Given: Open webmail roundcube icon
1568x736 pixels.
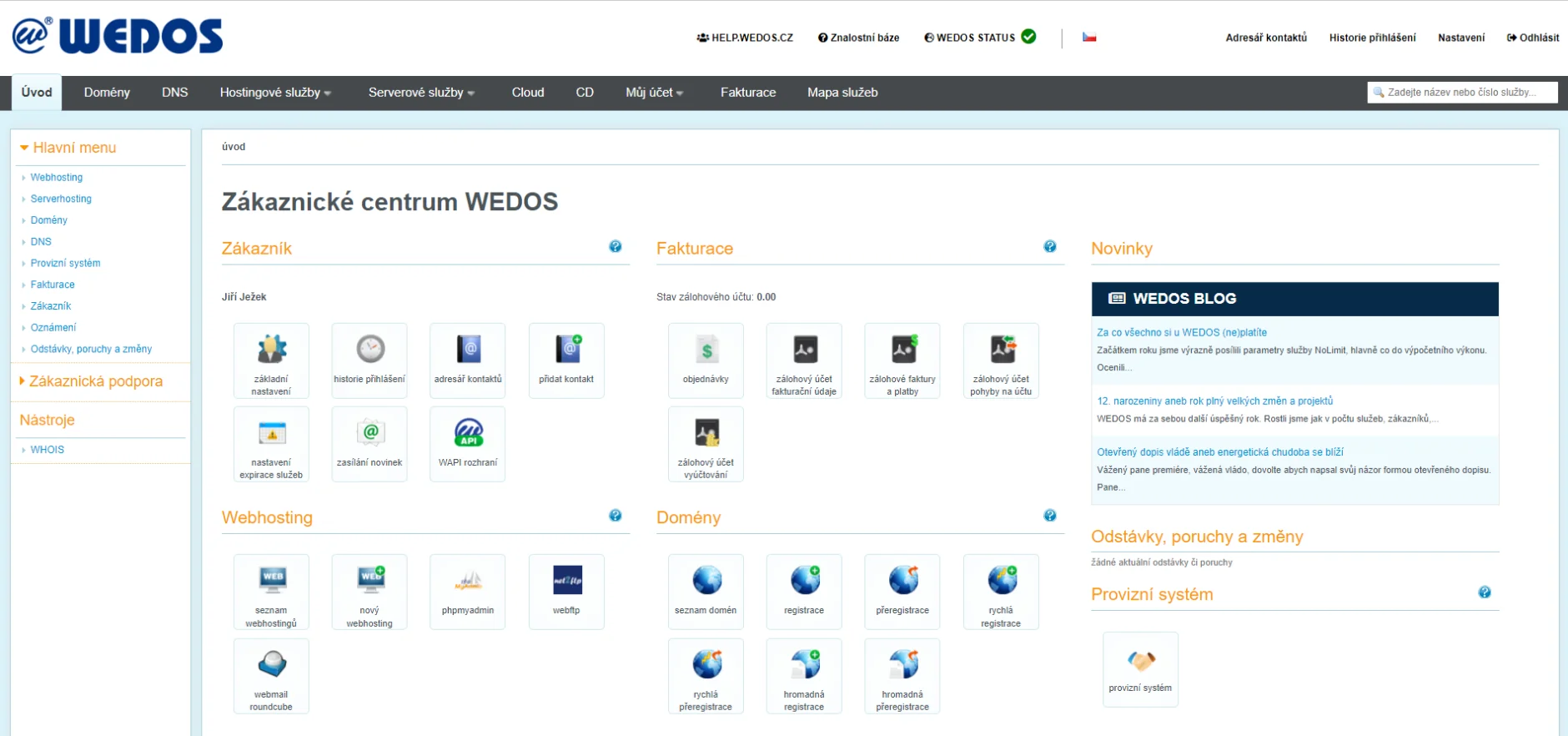Looking at the screenshot, I should [x=272, y=665].
